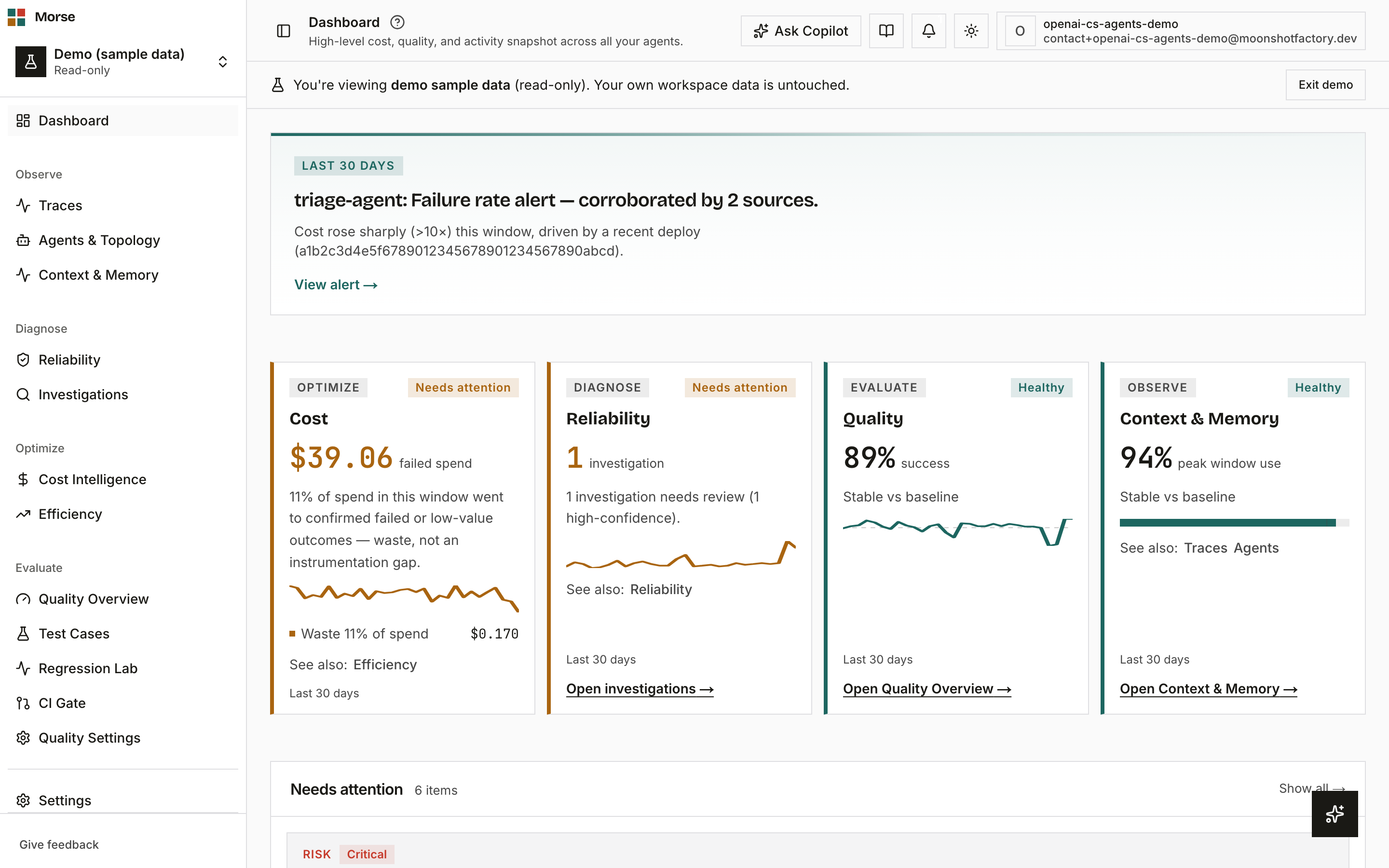The width and height of the screenshot is (1389, 868).
Task: Open Traces page
Action: [x=123, y=205]
